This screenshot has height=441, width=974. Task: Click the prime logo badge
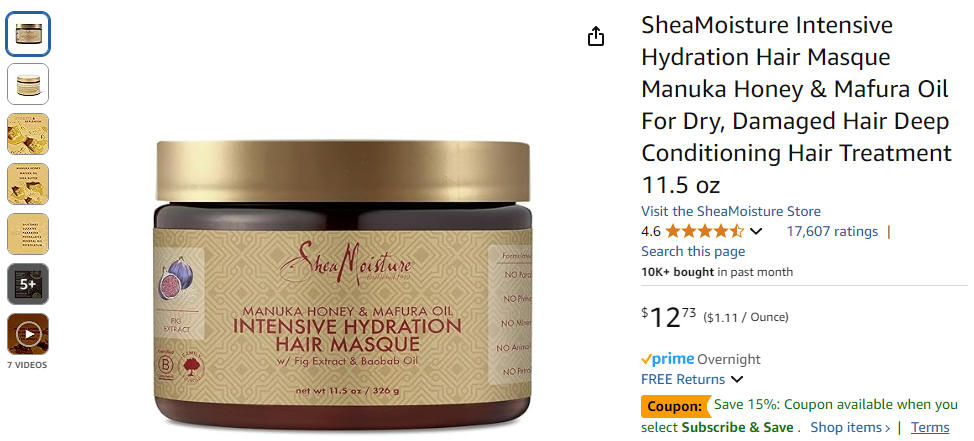point(668,359)
